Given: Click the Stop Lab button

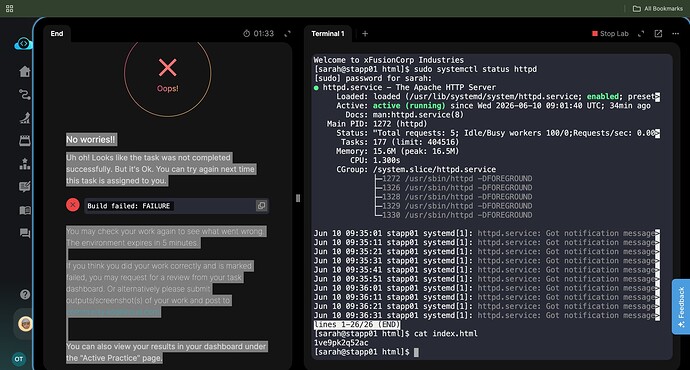Looking at the screenshot, I should click(610, 33).
